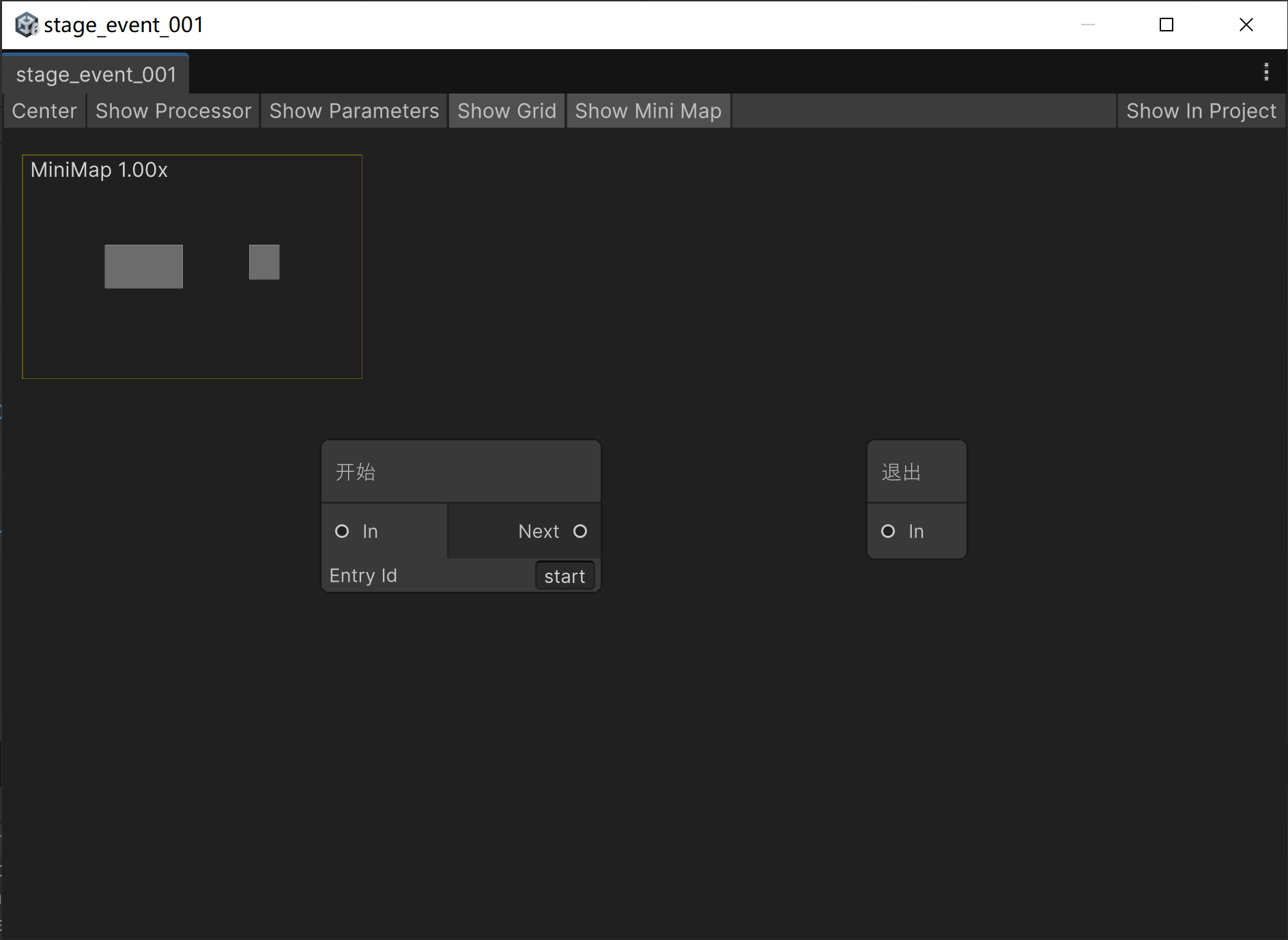
Task: Click the Next label on 开始 node
Action: pyautogui.click(x=539, y=531)
